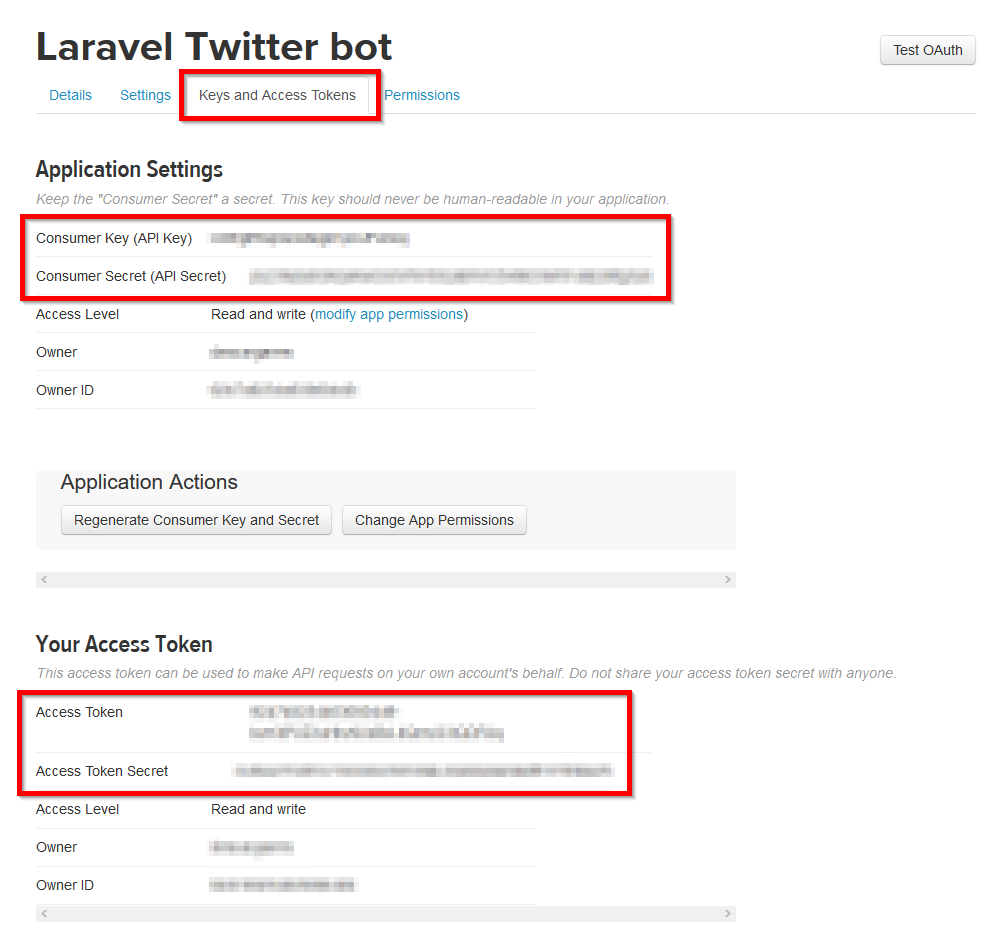Click the blurred Access Token value
Screen dimensions: 999x943
(x=376, y=723)
